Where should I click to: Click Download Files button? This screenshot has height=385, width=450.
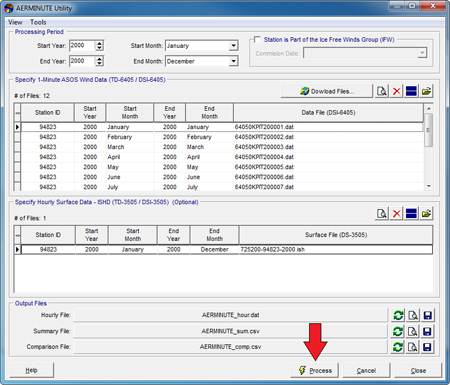pyautogui.click(x=327, y=91)
